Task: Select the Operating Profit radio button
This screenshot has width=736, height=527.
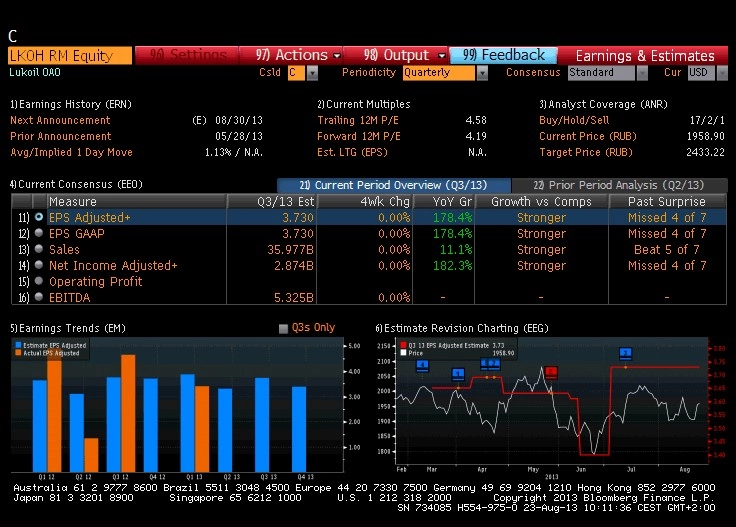Action: pyautogui.click(x=39, y=281)
